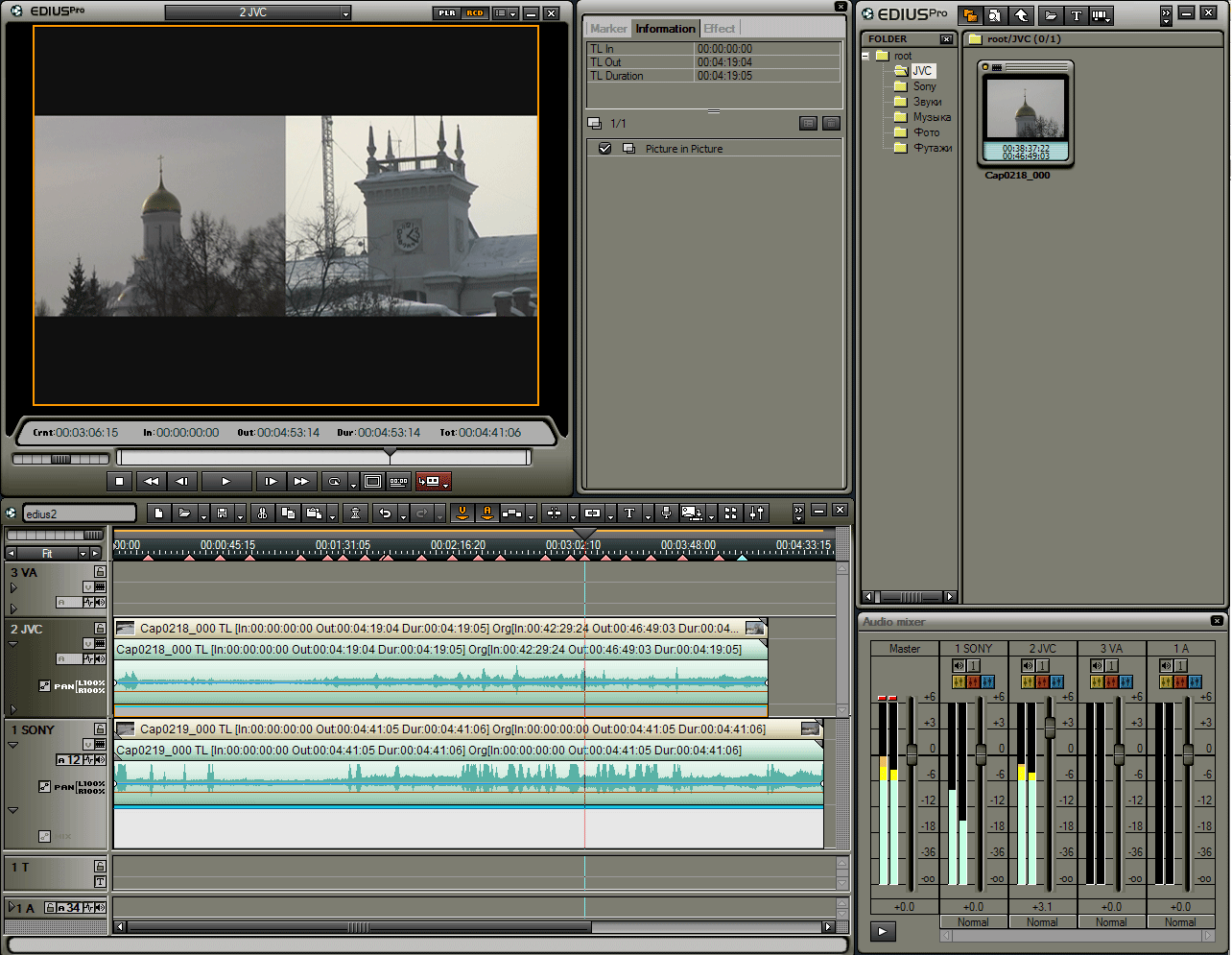The height and width of the screenshot is (955, 1232).
Task: Click the microphone voice-over icon
Action: pyautogui.click(x=666, y=513)
